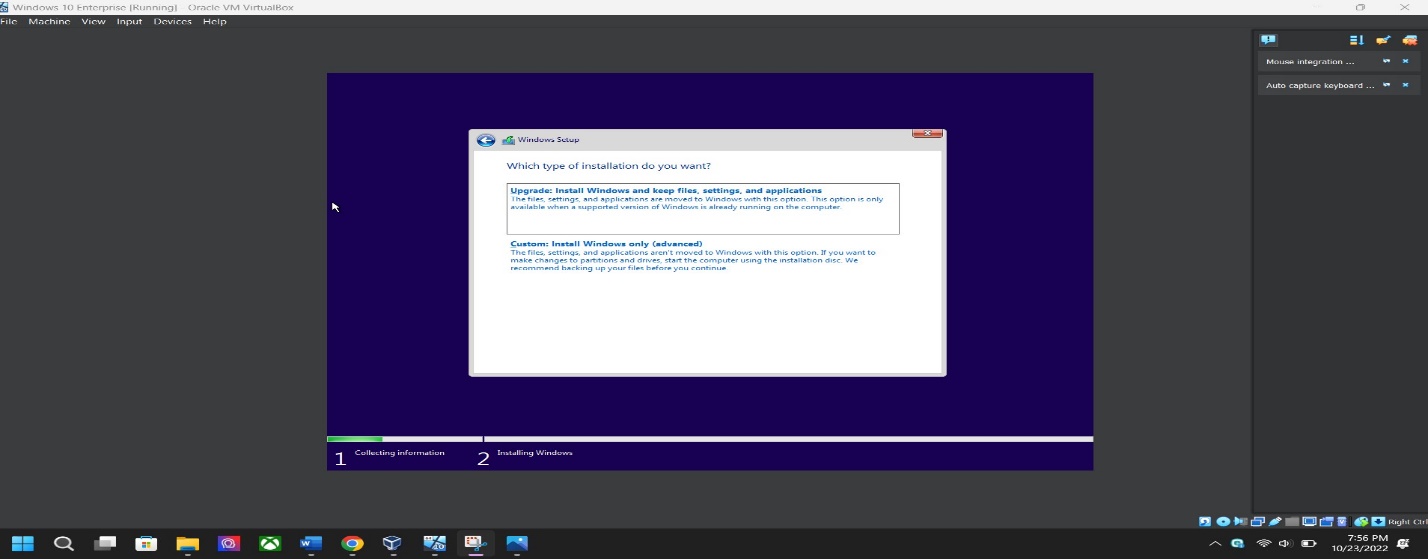Click the optical disk status icon

coord(1222,522)
